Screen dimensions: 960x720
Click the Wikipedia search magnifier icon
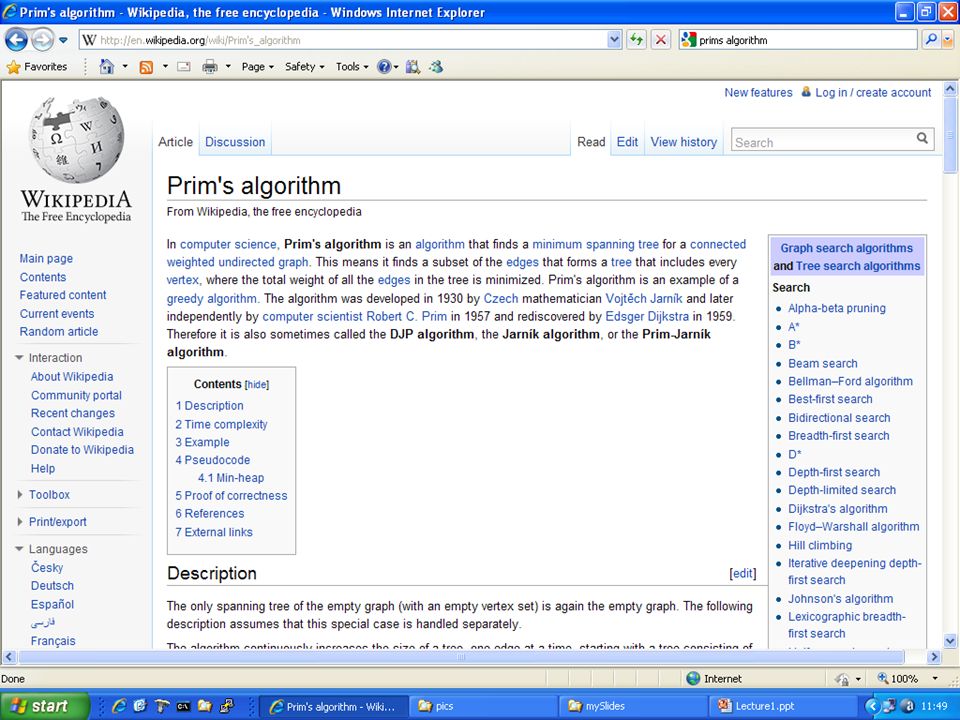click(922, 138)
